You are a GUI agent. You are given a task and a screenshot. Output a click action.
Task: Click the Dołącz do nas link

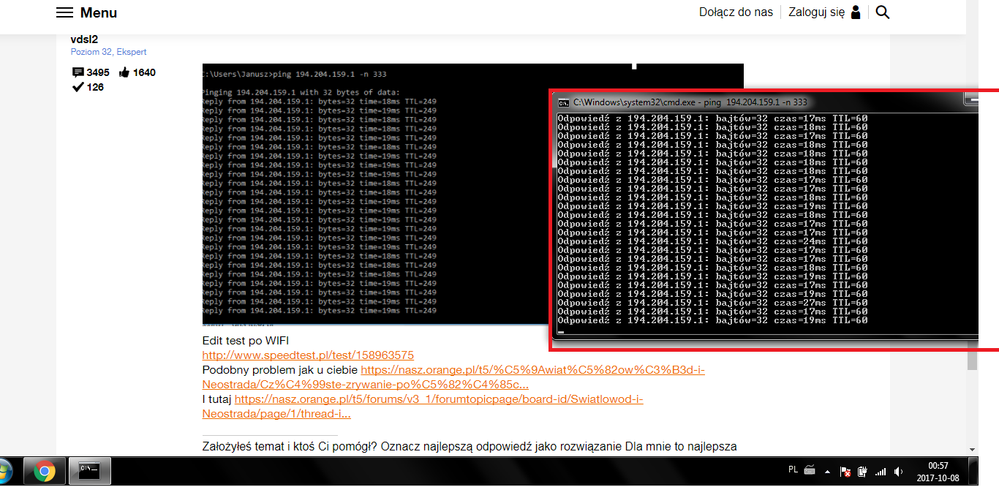tap(735, 12)
